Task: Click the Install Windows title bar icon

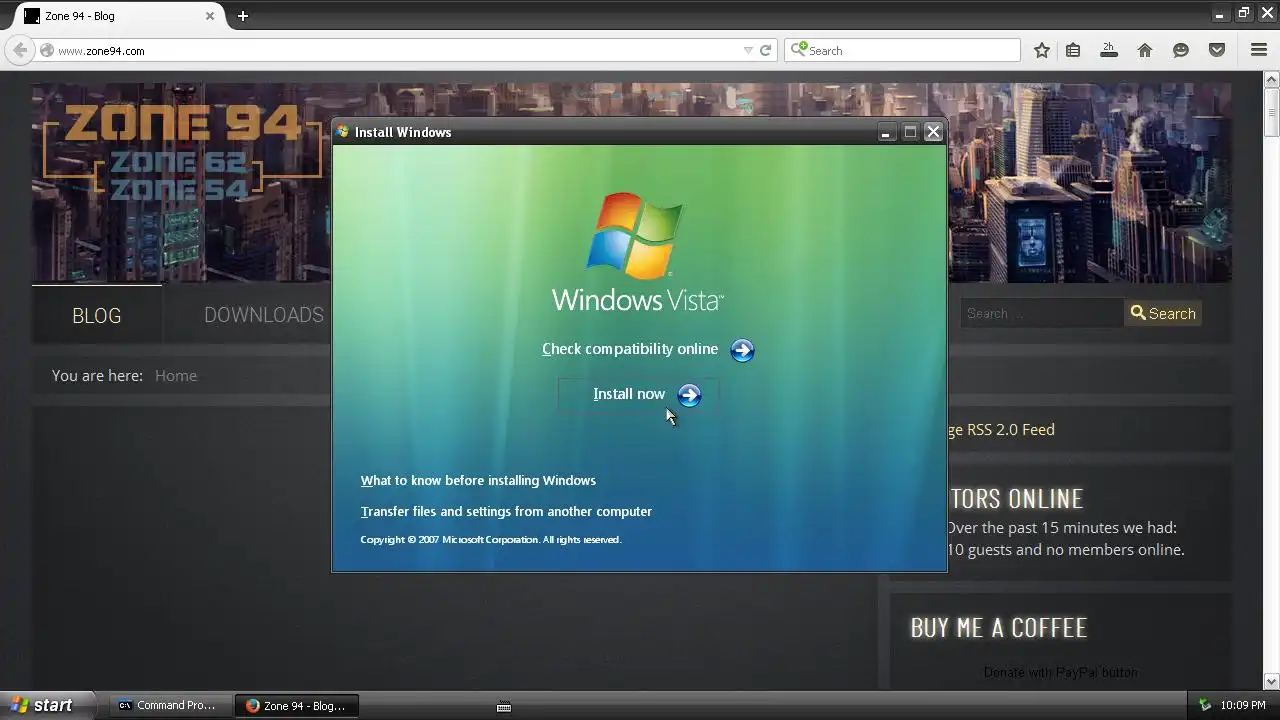Action: 343,132
